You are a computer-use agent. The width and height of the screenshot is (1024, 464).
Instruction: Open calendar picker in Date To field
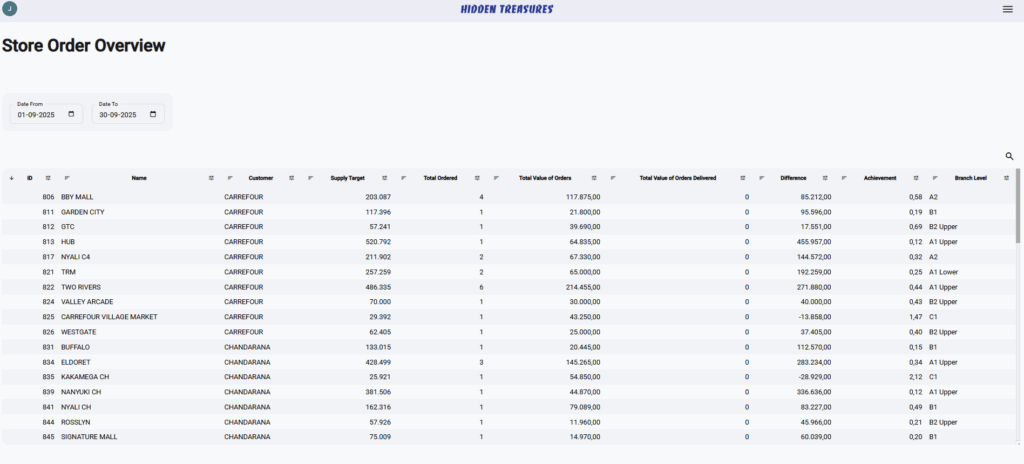point(153,114)
